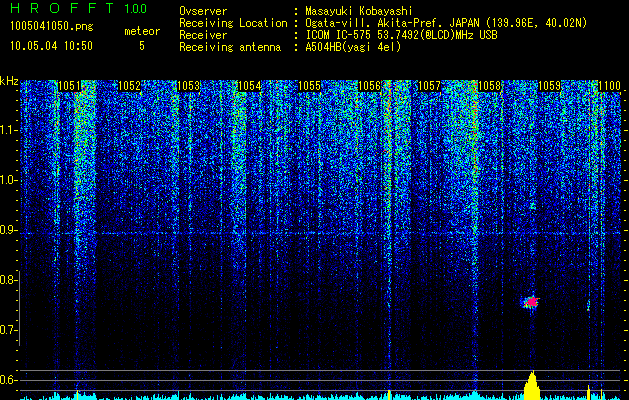Click the meteor label
Image resolution: width=629 pixels, height=400 pixels.
click(142, 31)
